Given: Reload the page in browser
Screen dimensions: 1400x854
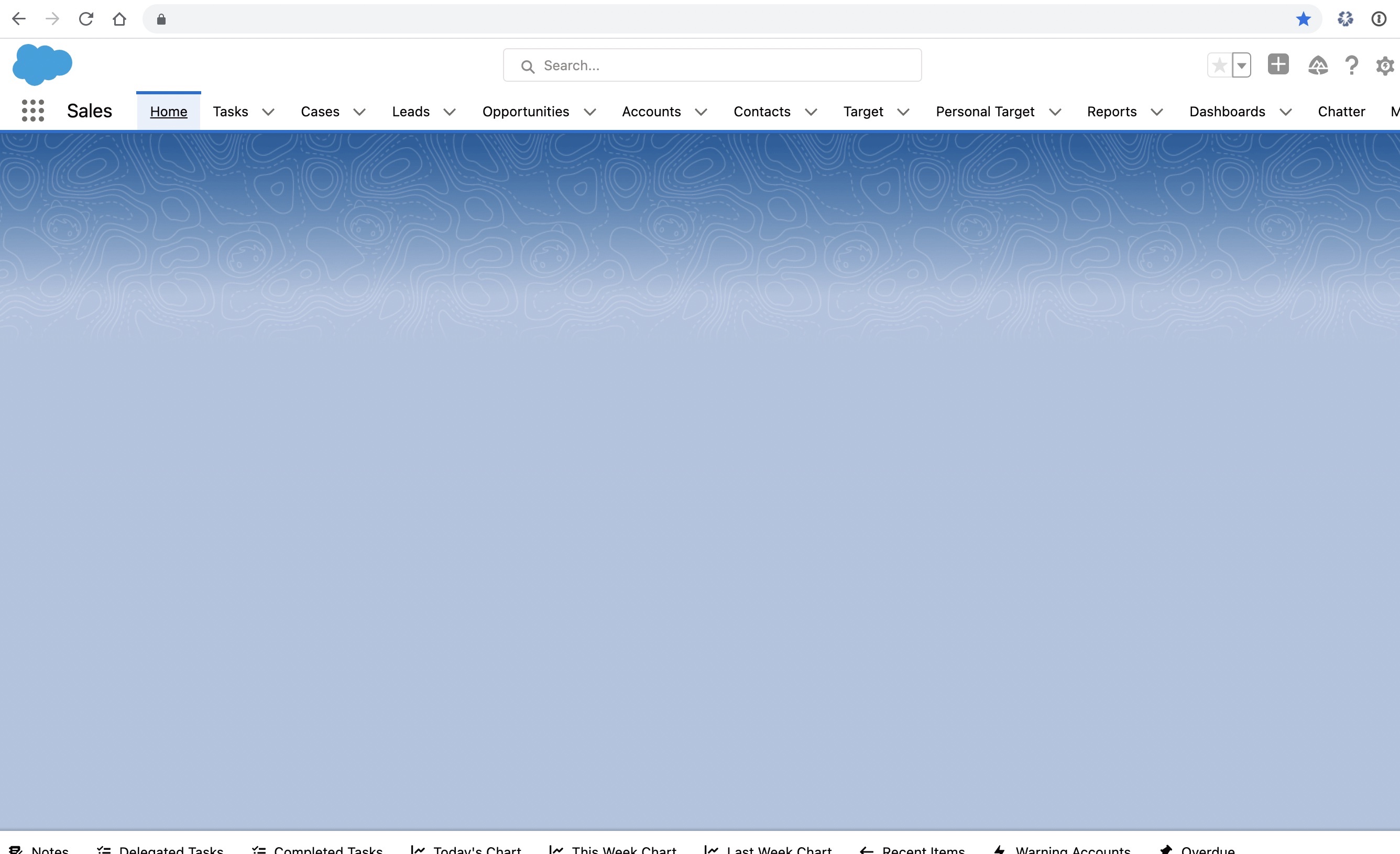Looking at the screenshot, I should pyautogui.click(x=86, y=19).
